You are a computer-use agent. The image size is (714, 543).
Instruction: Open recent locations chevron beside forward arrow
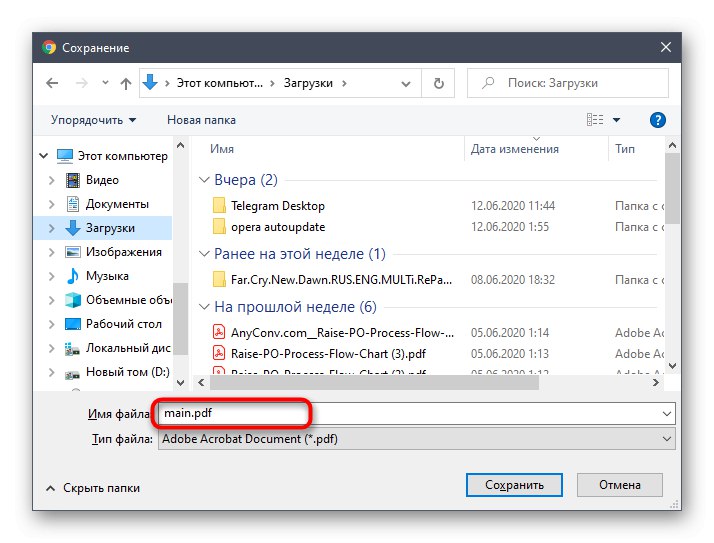point(105,83)
